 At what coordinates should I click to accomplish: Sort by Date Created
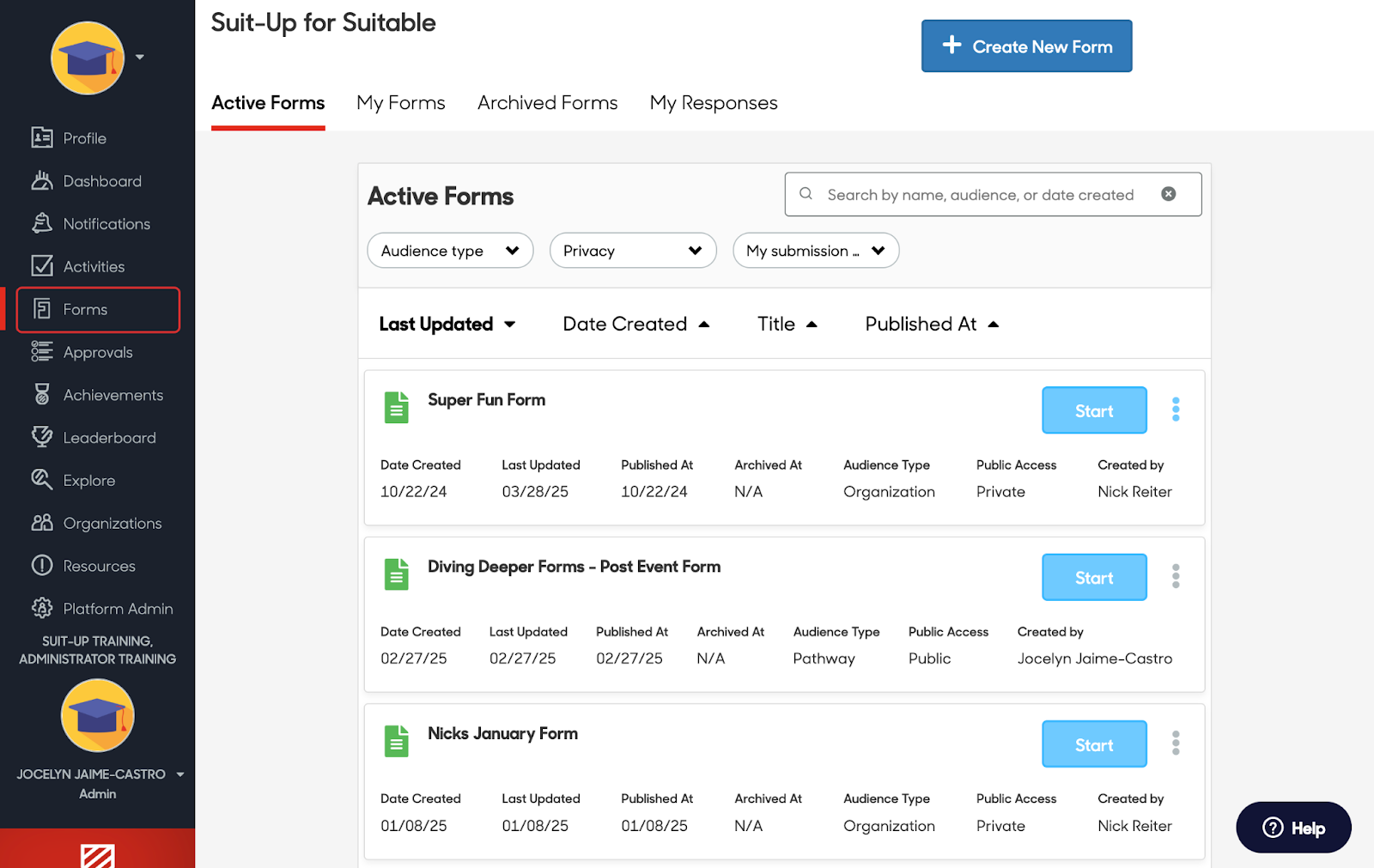(x=636, y=324)
